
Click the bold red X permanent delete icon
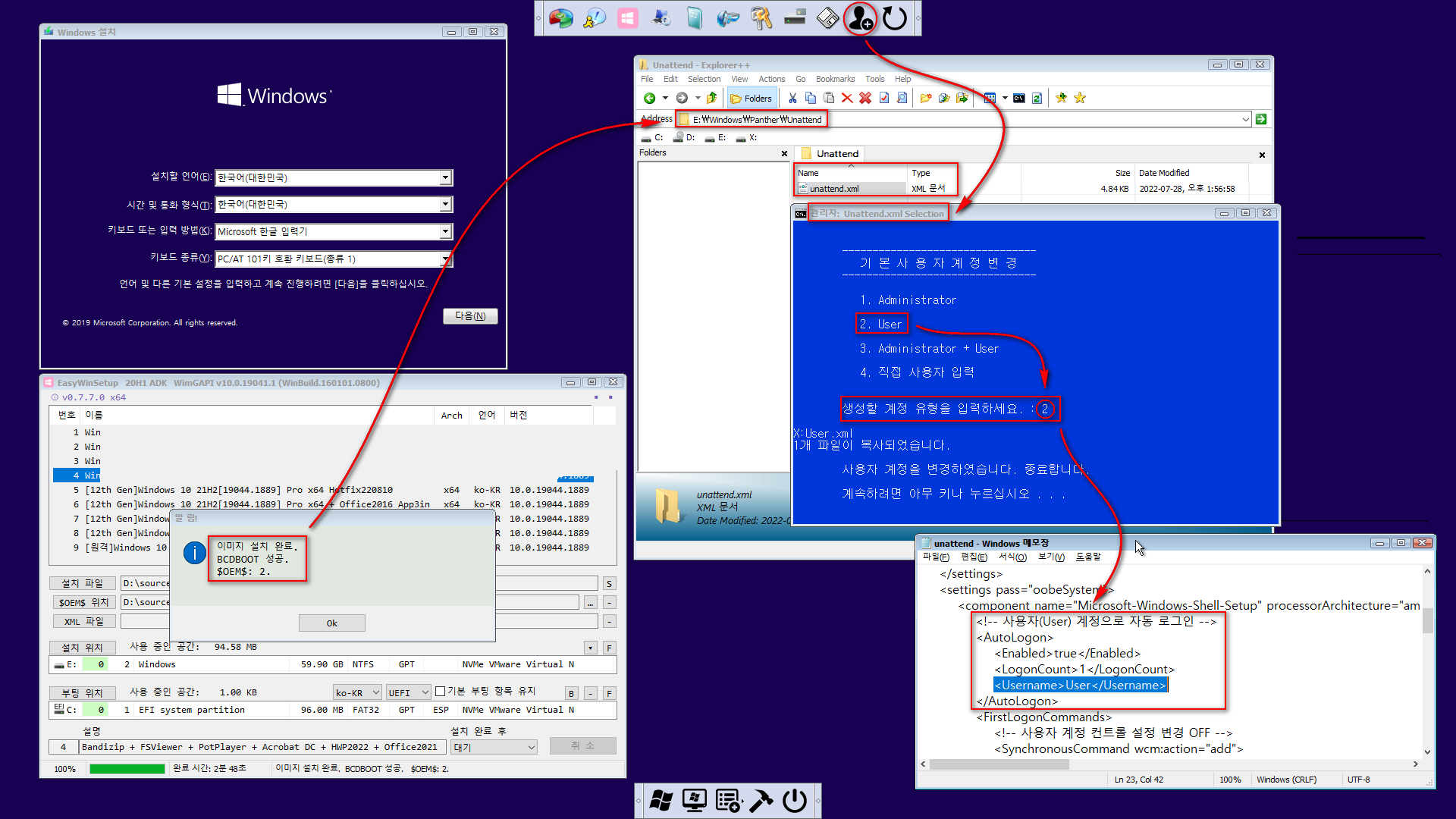coord(865,98)
